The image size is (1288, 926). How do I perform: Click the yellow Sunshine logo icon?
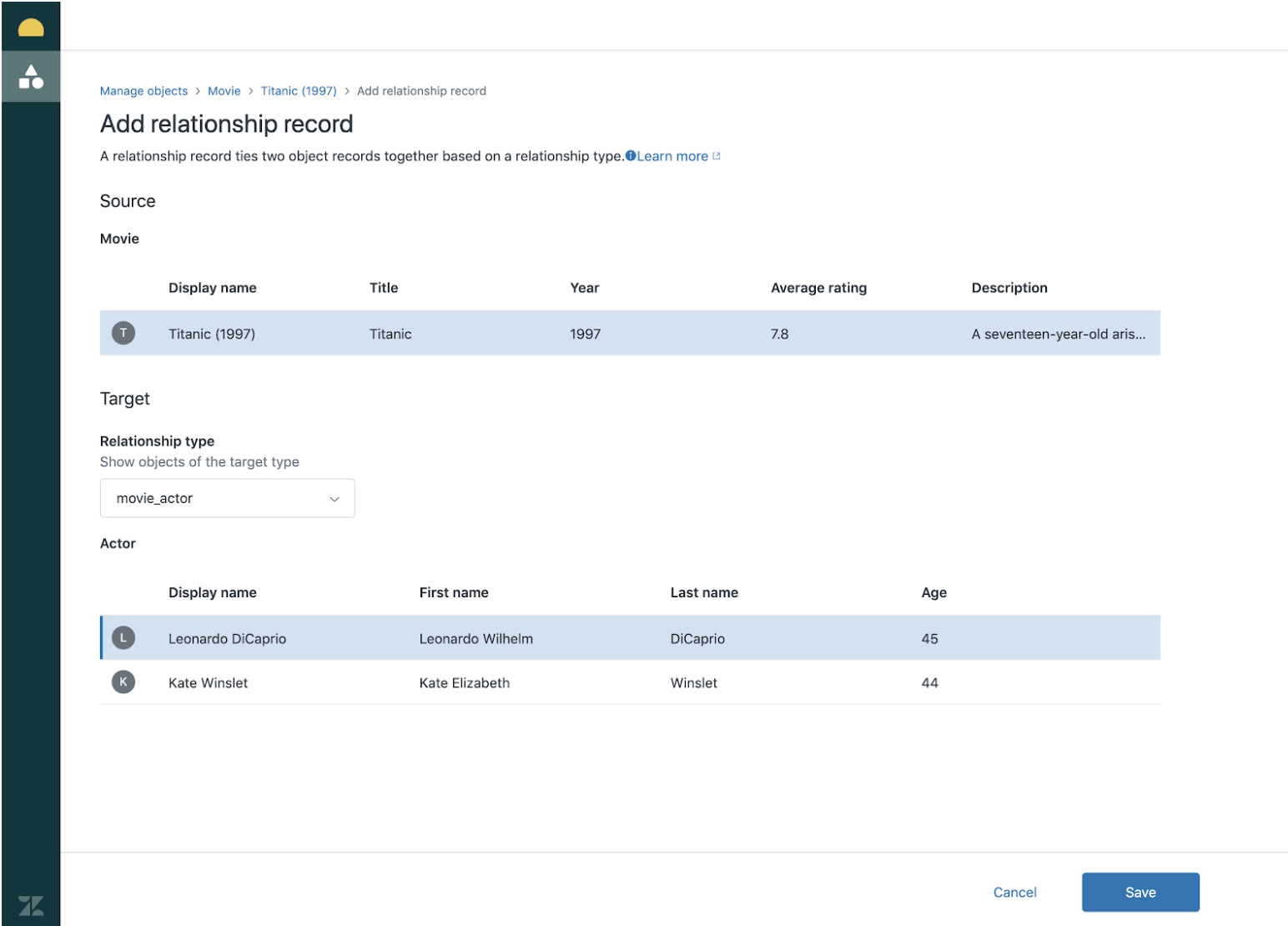click(31, 28)
